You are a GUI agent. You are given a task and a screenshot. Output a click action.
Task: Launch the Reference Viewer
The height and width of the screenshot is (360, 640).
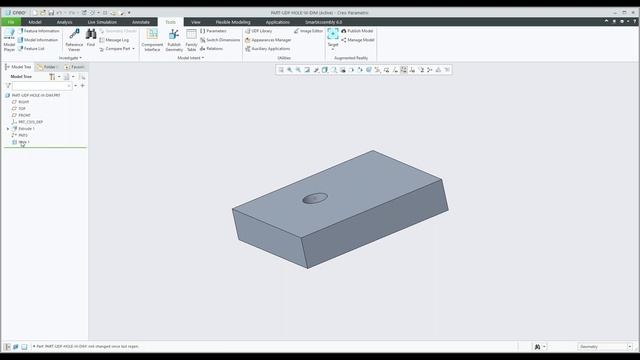click(74, 40)
